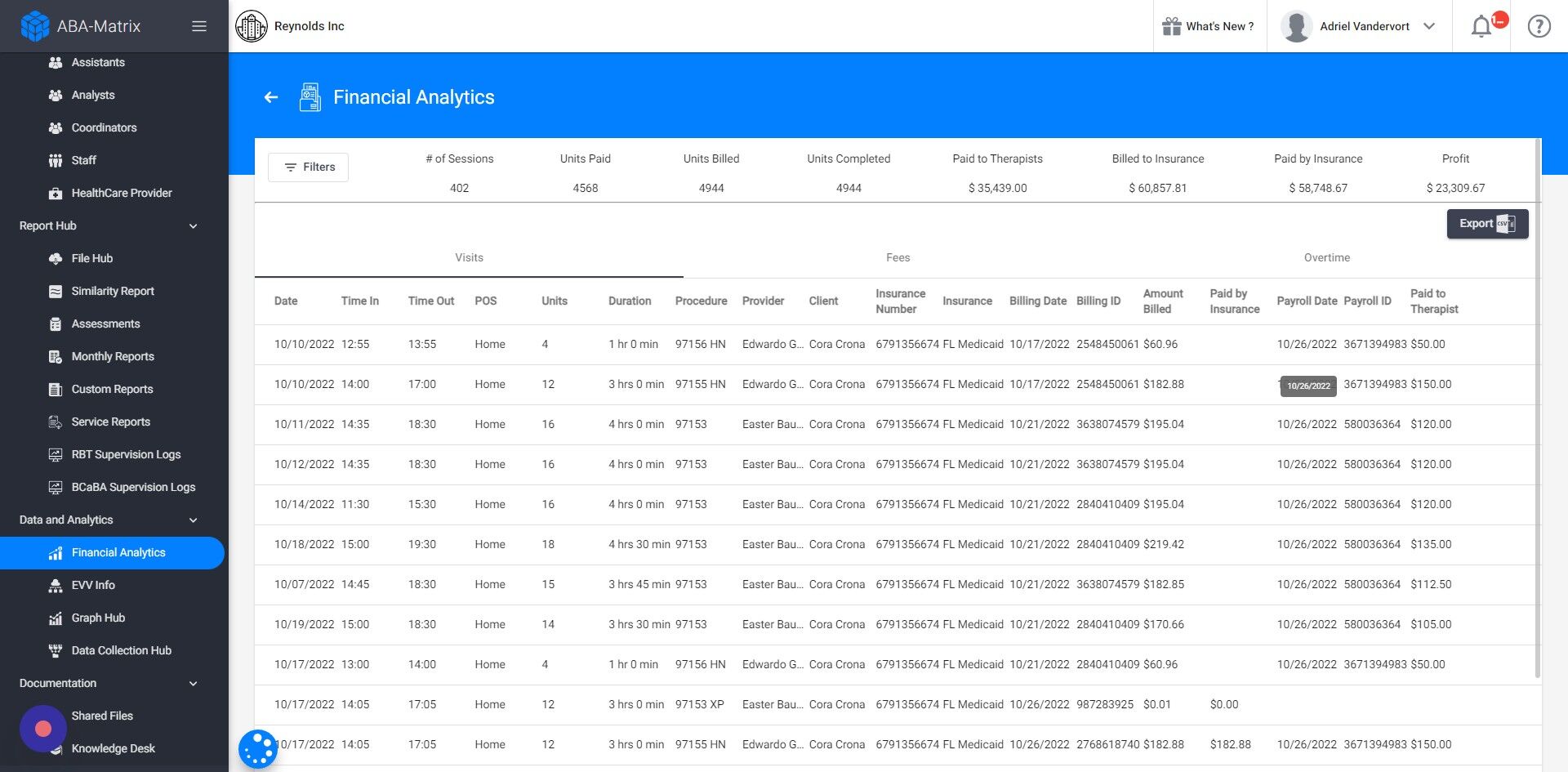Viewport: 1568px width, 772px height.
Task: Open the notifications bell icon
Action: pyautogui.click(x=1481, y=26)
